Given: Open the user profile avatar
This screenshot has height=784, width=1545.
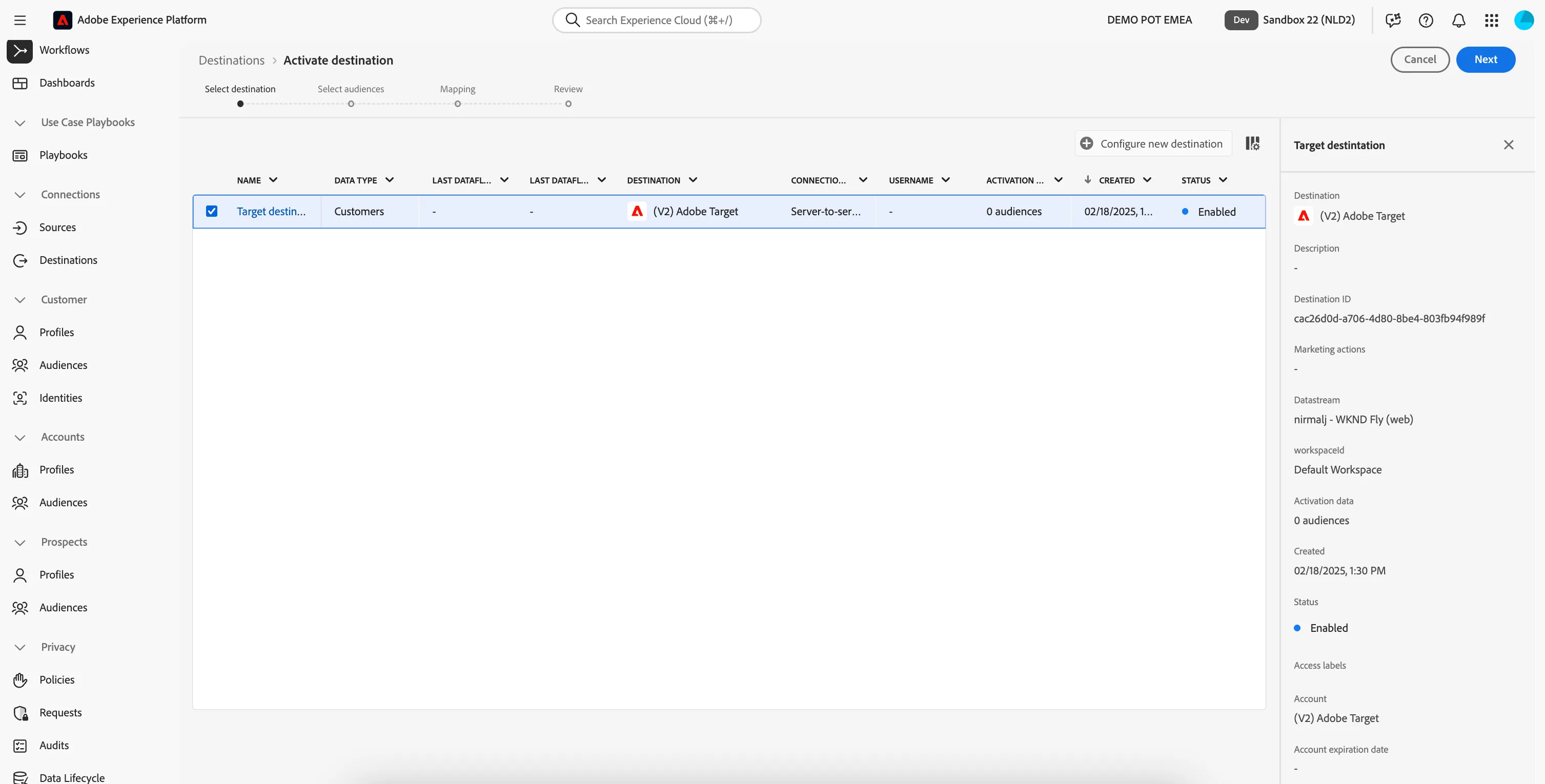Looking at the screenshot, I should click(x=1524, y=20).
